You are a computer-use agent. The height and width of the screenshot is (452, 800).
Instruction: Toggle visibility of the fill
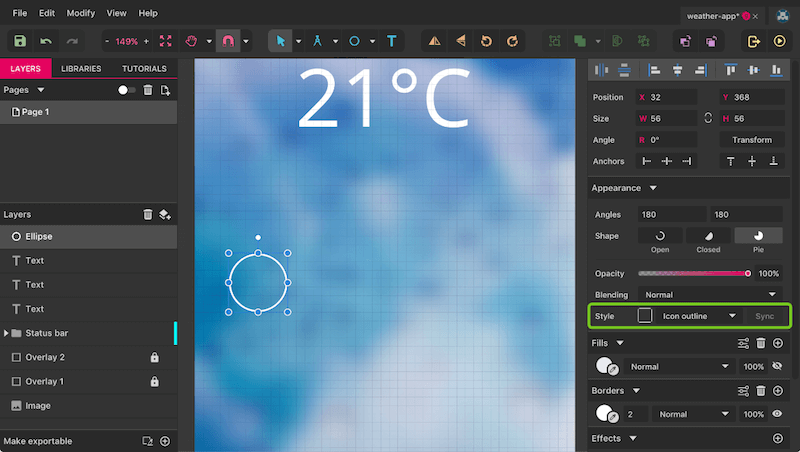pyautogui.click(x=777, y=367)
